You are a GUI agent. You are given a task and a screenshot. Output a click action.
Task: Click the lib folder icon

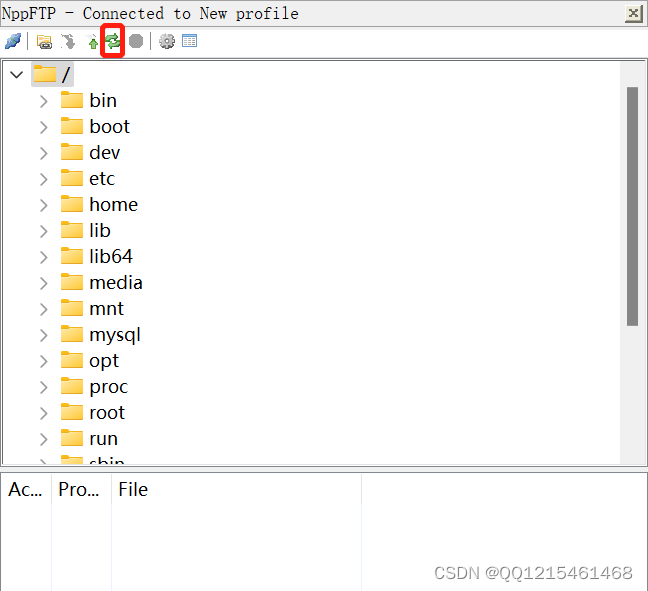[72, 230]
